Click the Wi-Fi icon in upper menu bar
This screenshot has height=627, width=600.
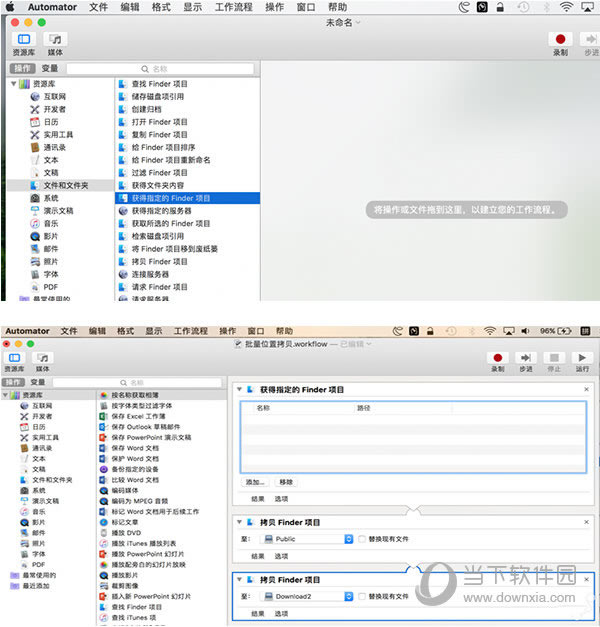(566, 7)
